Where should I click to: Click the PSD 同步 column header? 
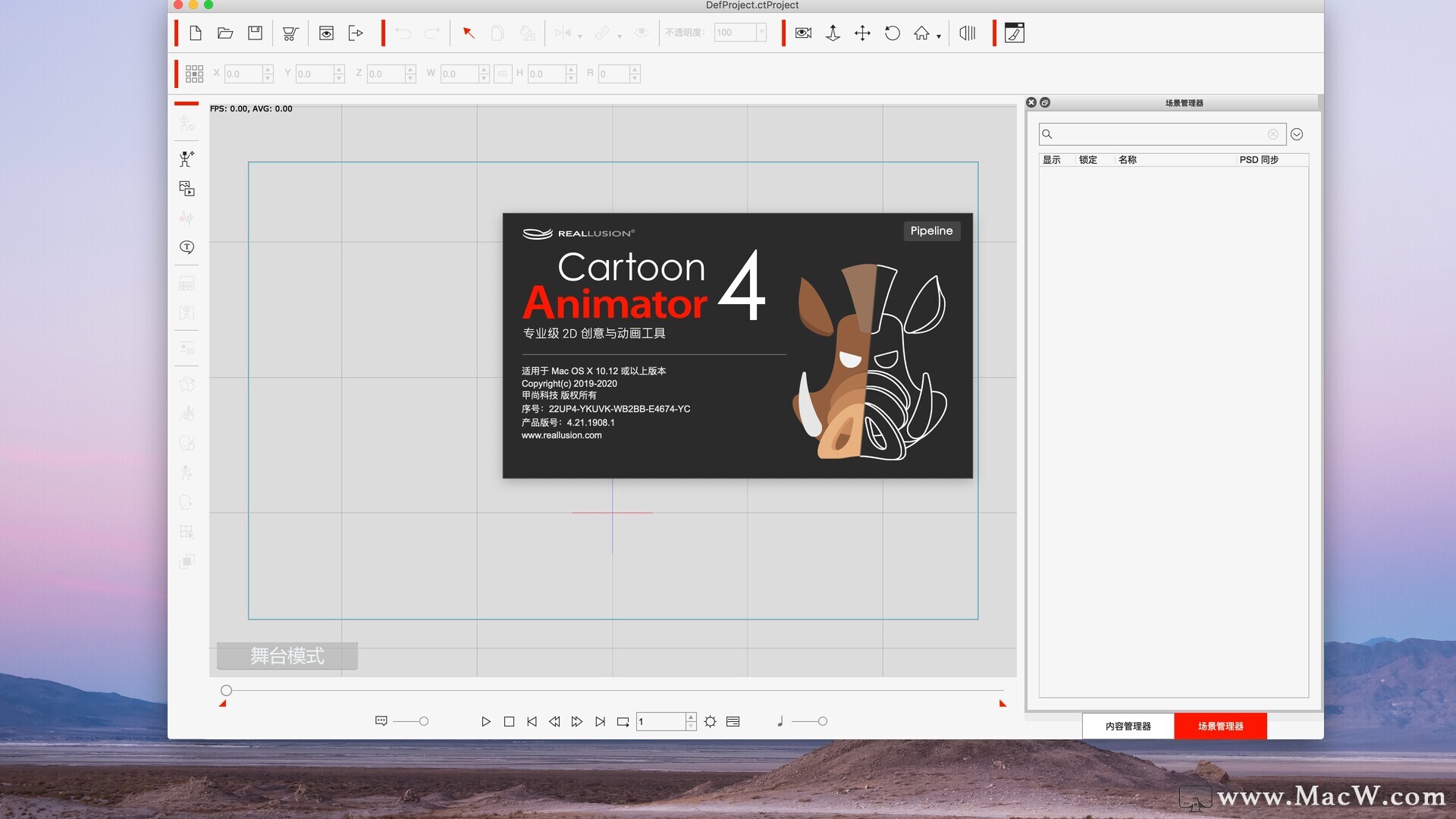click(x=1259, y=160)
